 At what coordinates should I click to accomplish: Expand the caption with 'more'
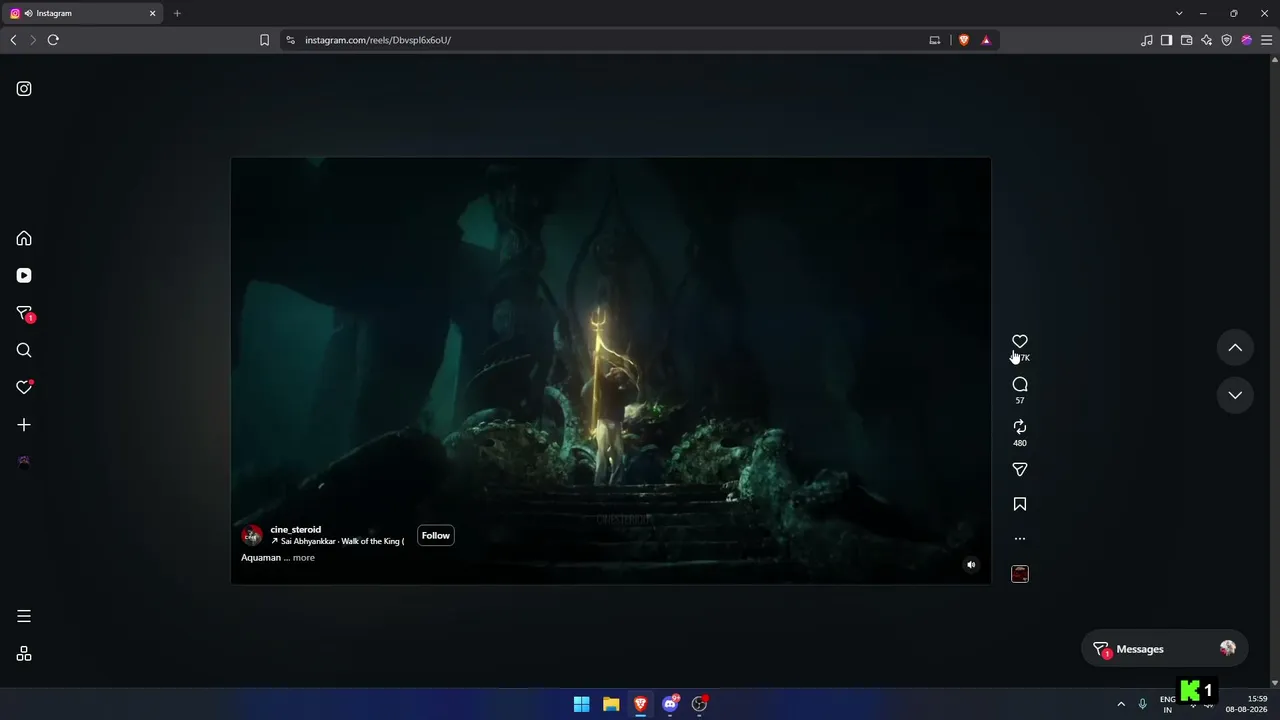pos(304,558)
